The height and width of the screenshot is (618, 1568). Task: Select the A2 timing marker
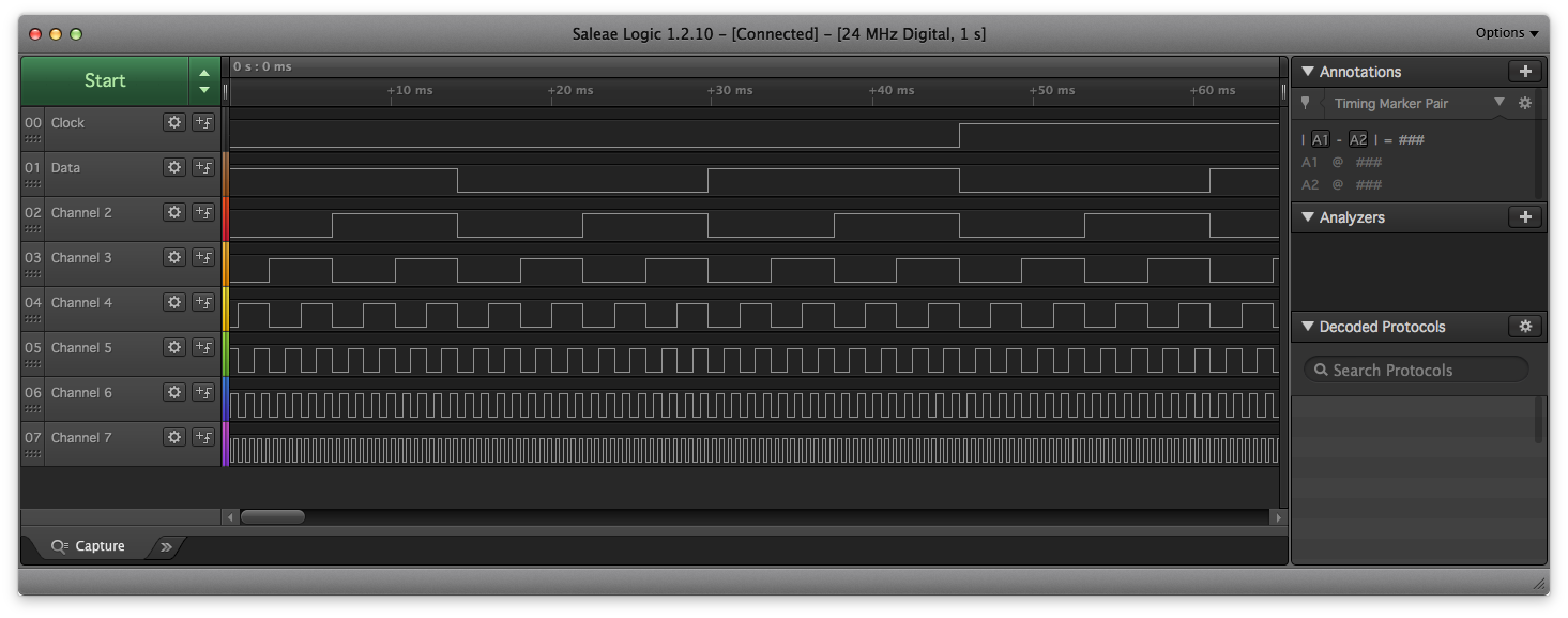[x=1358, y=139]
